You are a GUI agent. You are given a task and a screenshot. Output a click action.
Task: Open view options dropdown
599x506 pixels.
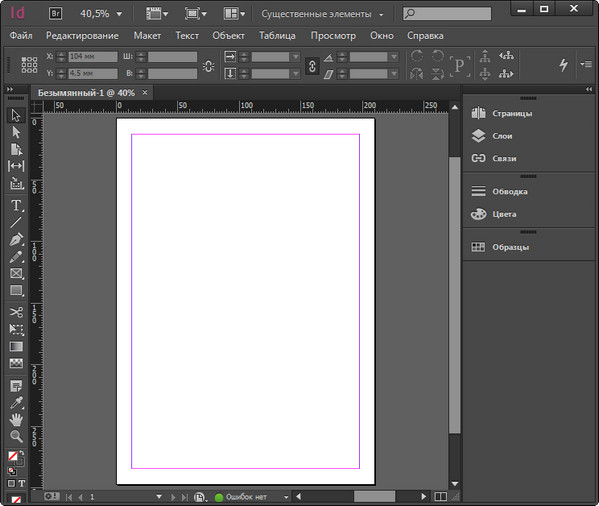[157, 14]
